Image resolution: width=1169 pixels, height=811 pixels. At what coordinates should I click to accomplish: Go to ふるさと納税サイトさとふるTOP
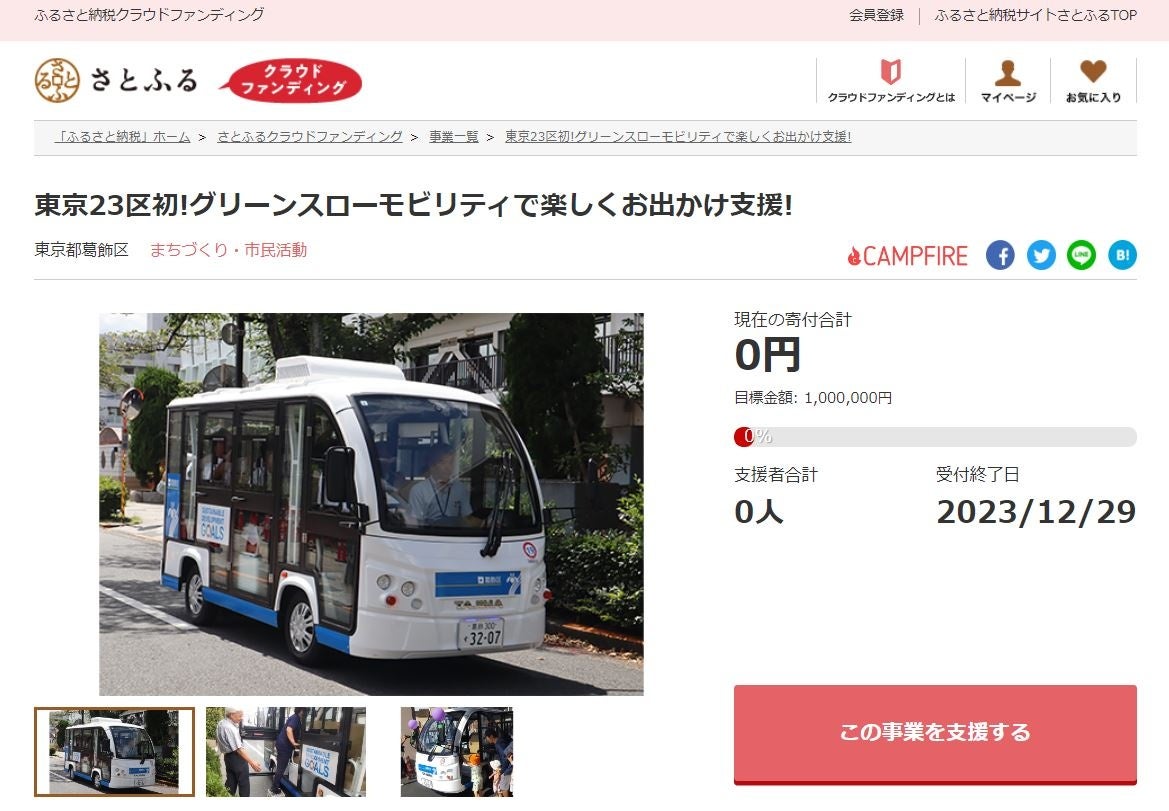pos(1036,15)
